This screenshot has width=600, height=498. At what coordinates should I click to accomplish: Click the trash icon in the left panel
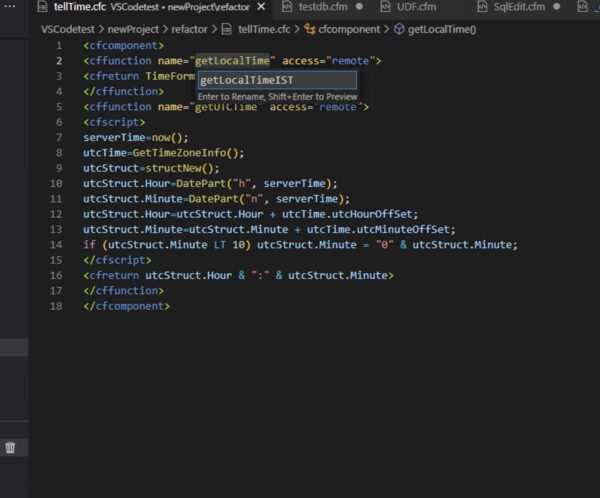(x=10, y=448)
